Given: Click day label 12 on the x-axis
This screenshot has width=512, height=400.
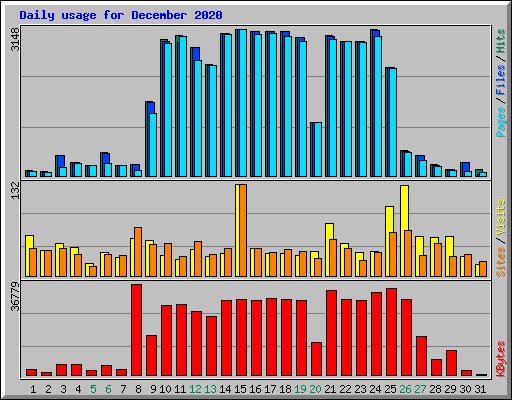Looking at the screenshot, I should [x=195, y=389].
